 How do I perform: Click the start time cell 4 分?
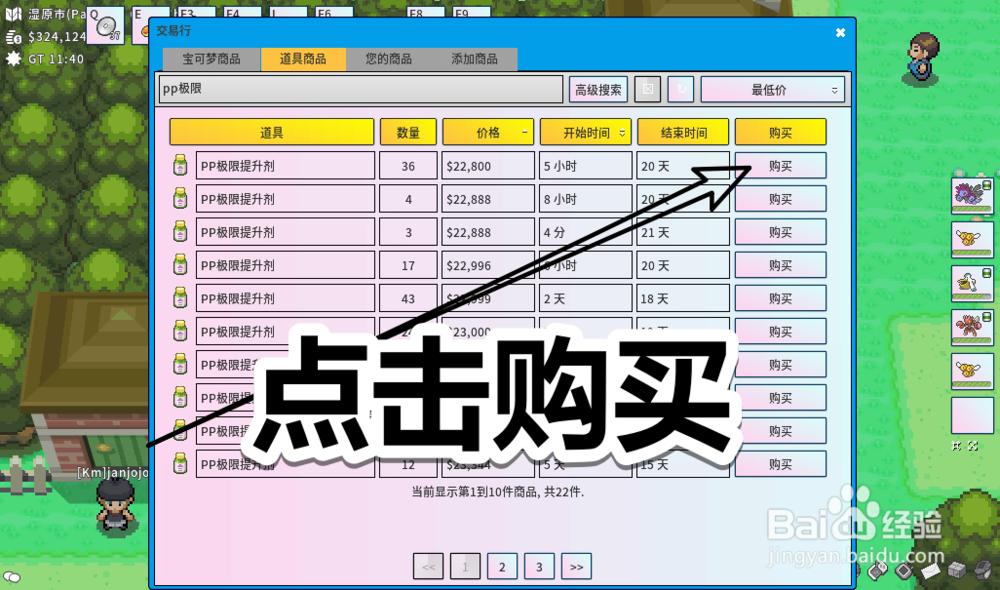pos(585,232)
